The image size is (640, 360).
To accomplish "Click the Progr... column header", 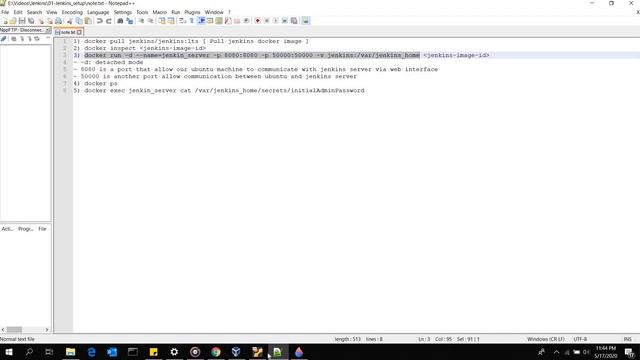I will (26, 229).
